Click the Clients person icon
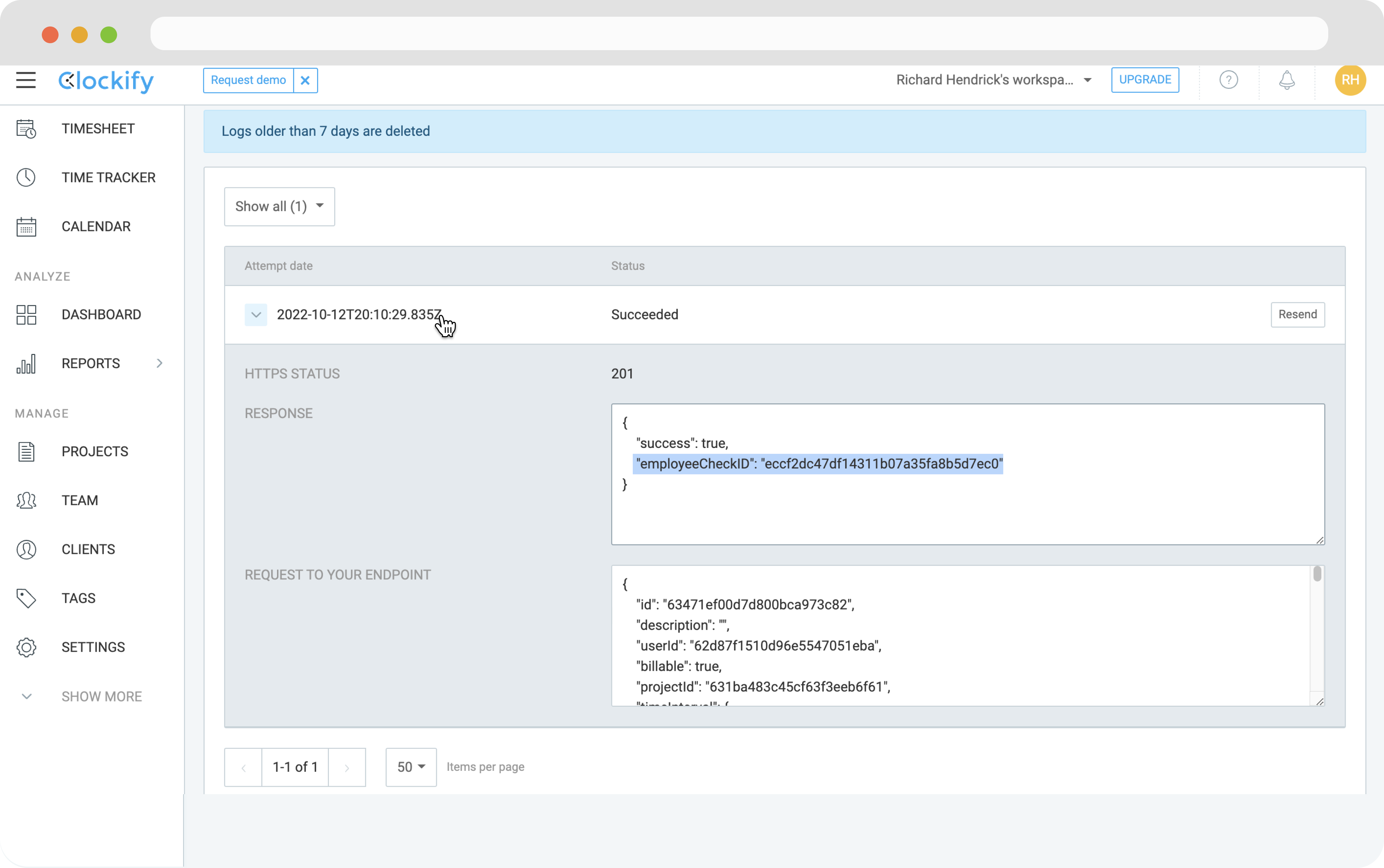 tap(26, 549)
